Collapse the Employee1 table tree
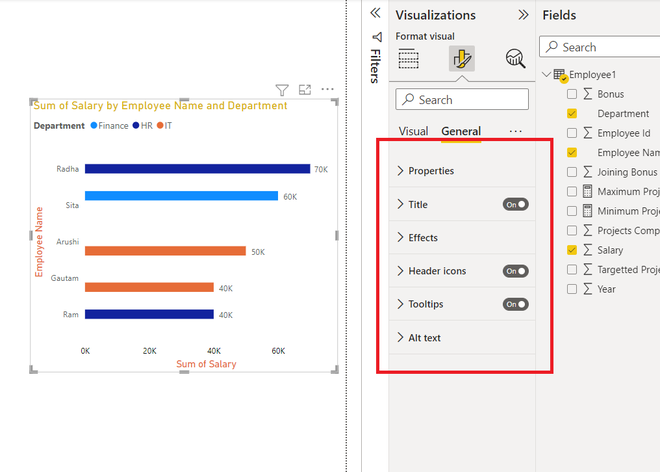Image resolution: width=660 pixels, height=472 pixels. point(546,75)
